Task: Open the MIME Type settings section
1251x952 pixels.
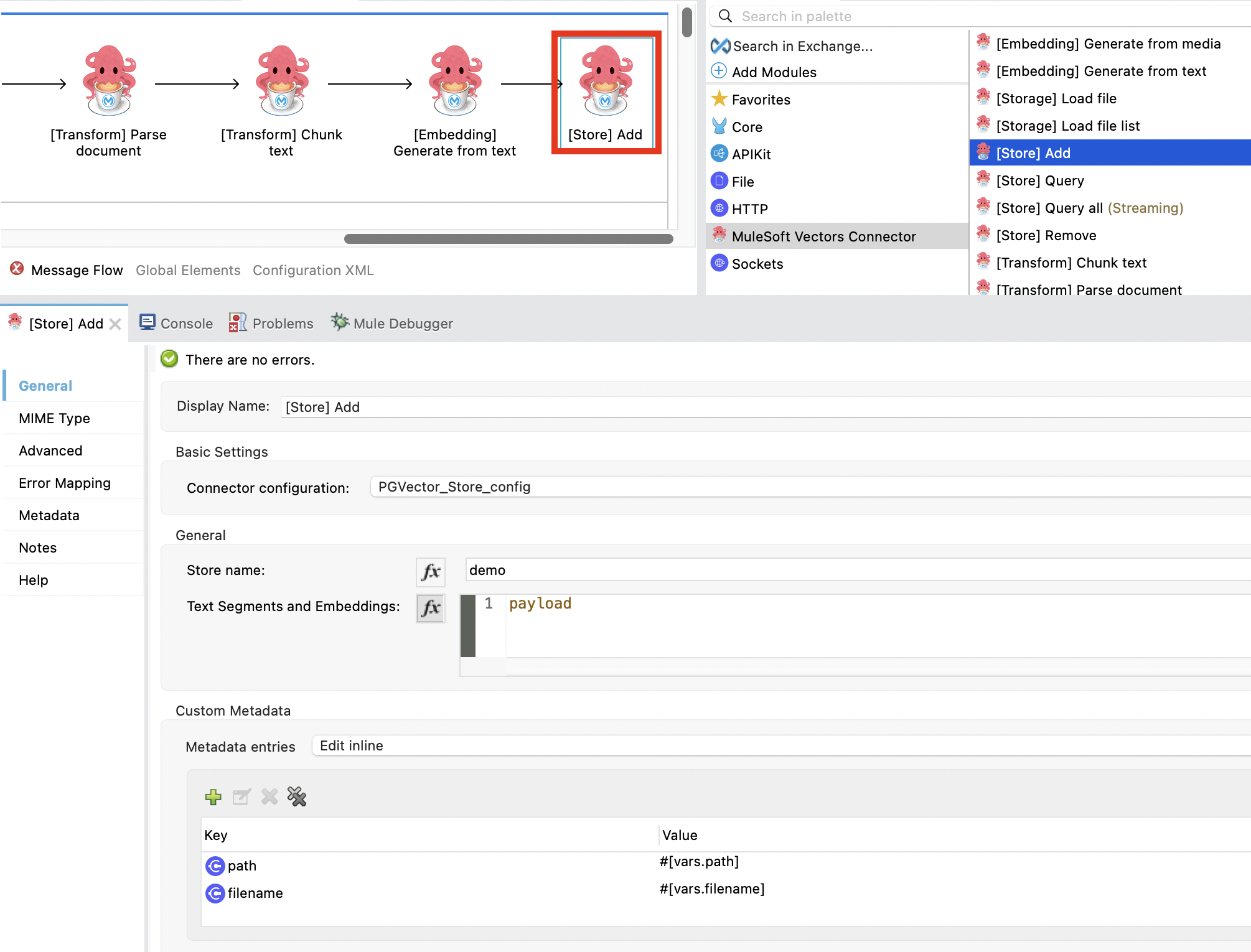Action: coord(73,418)
